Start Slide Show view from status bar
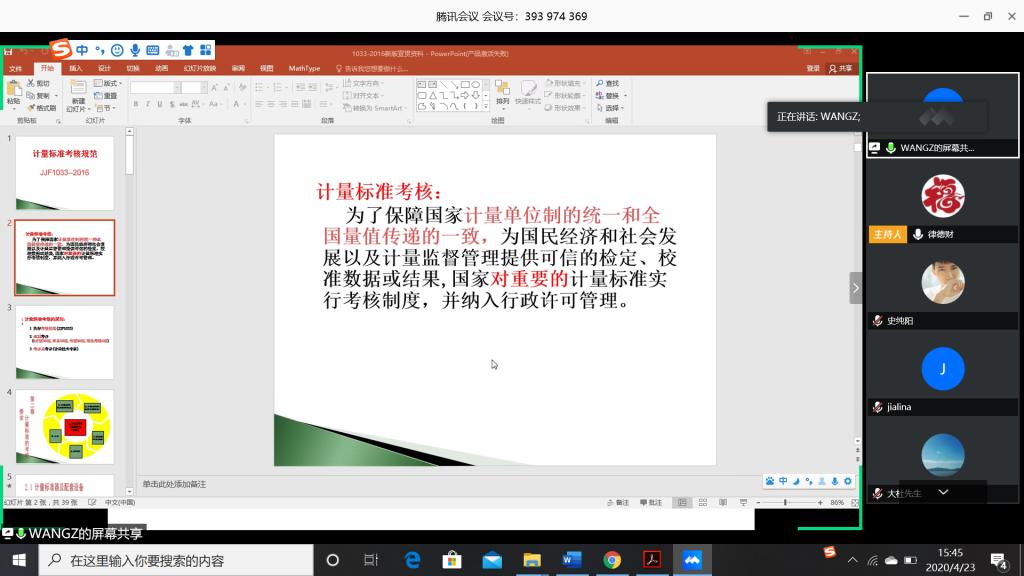 click(743, 503)
